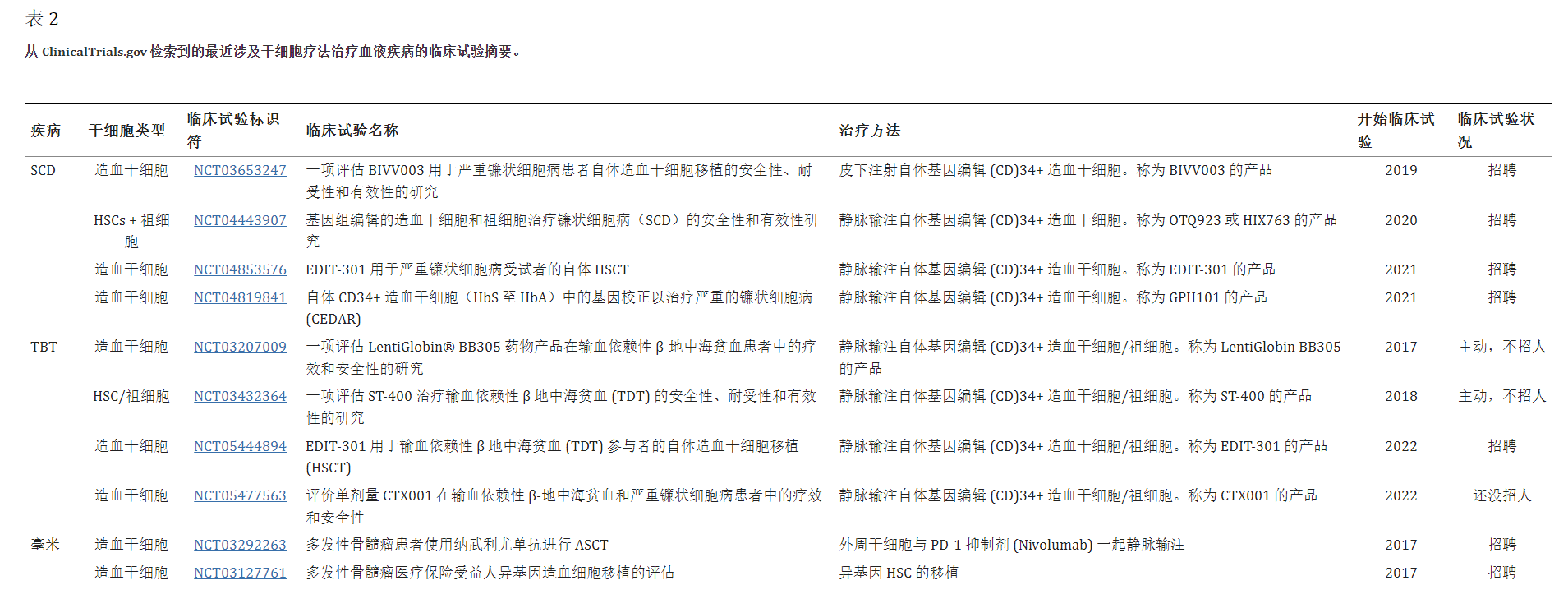Screen dimensions: 1568x608
Task: Click the NCT03127761 identifier link
Action: 240,573
